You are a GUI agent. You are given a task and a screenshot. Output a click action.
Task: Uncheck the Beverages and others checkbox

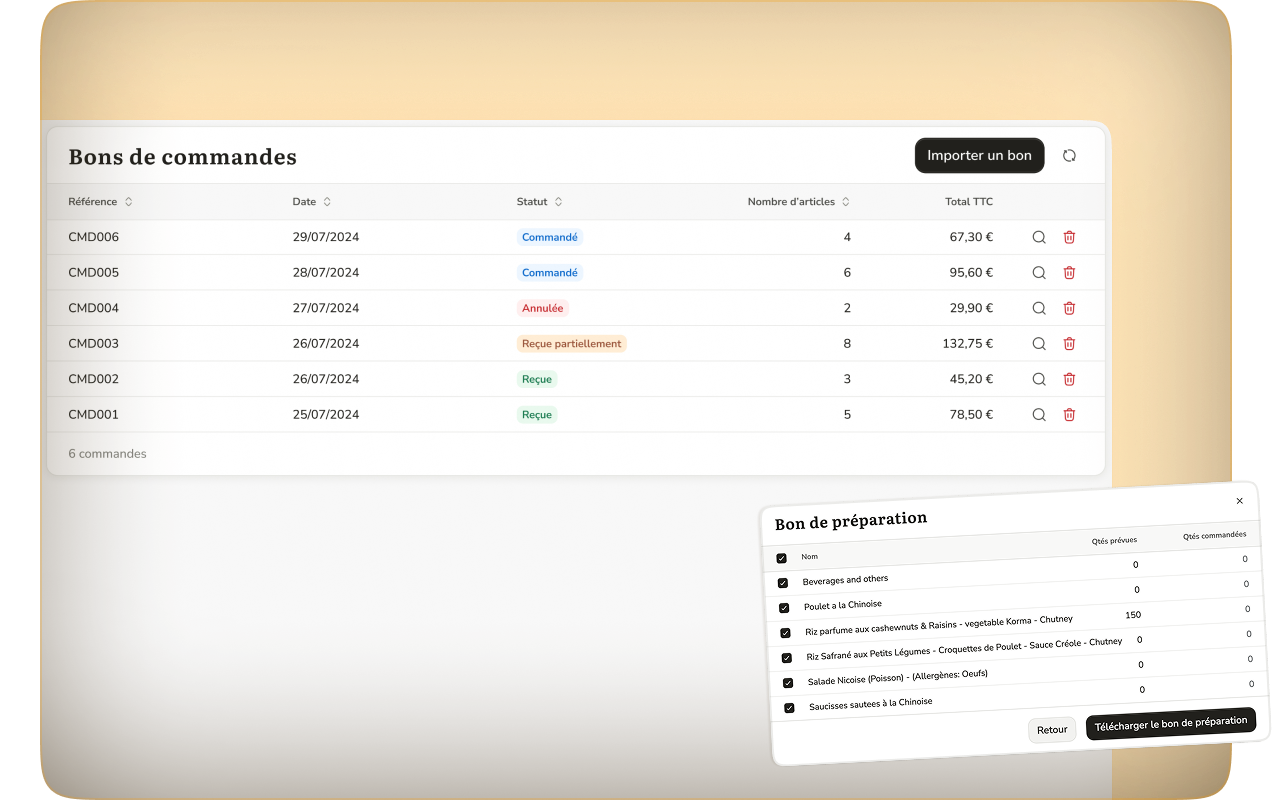(783, 582)
